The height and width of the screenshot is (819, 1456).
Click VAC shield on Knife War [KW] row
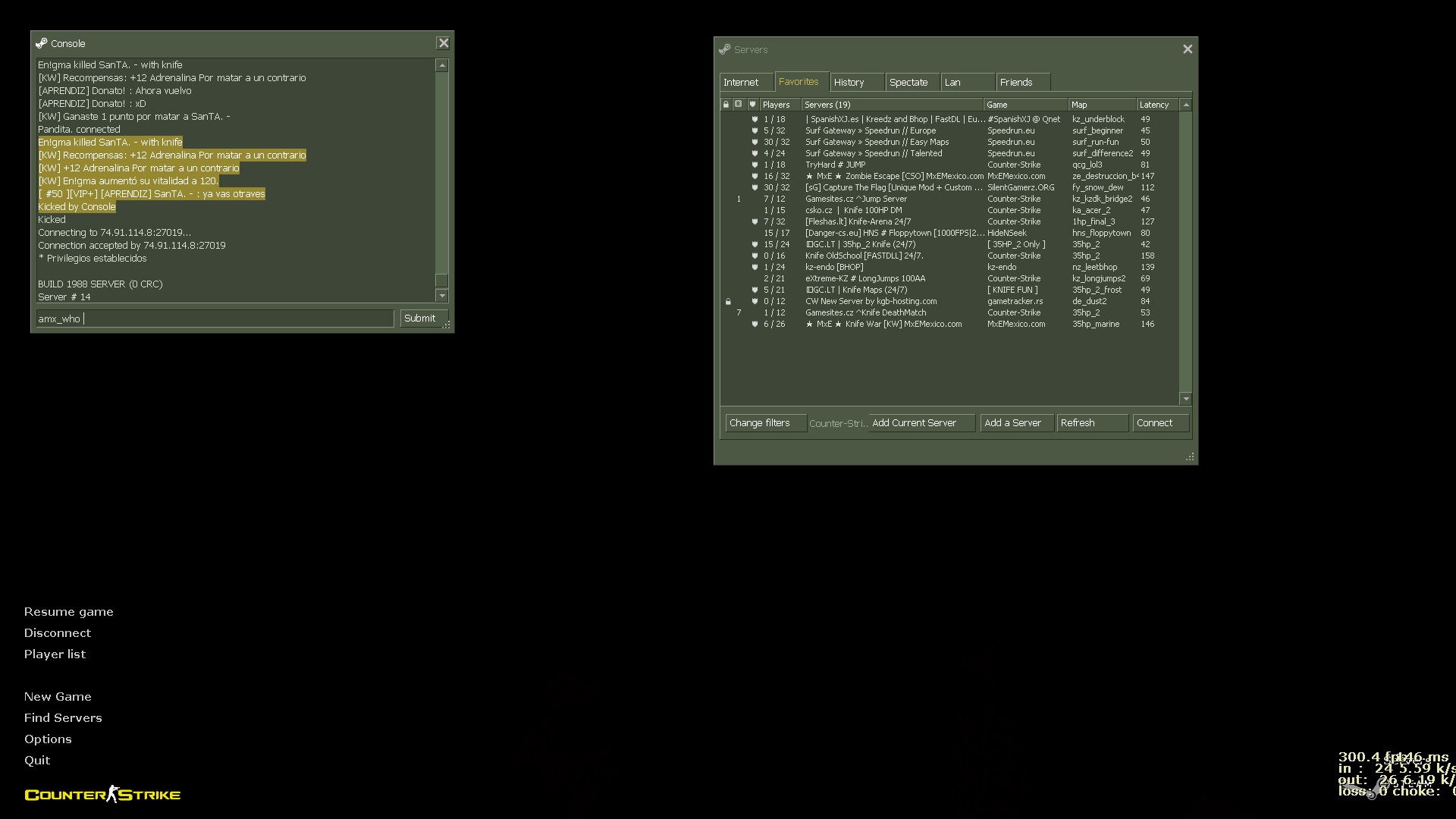point(755,324)
